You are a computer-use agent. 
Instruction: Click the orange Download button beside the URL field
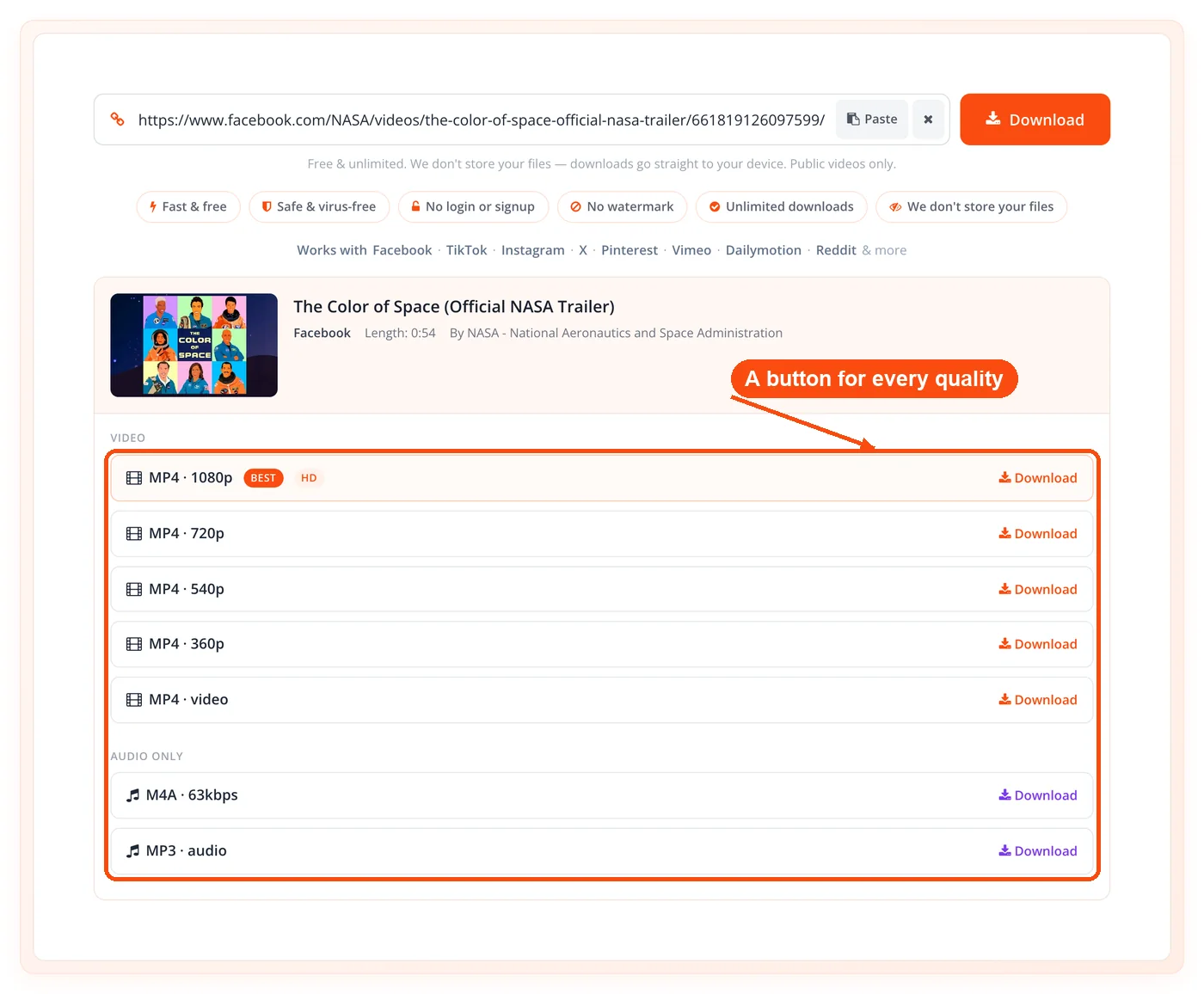pos(1035,120)
